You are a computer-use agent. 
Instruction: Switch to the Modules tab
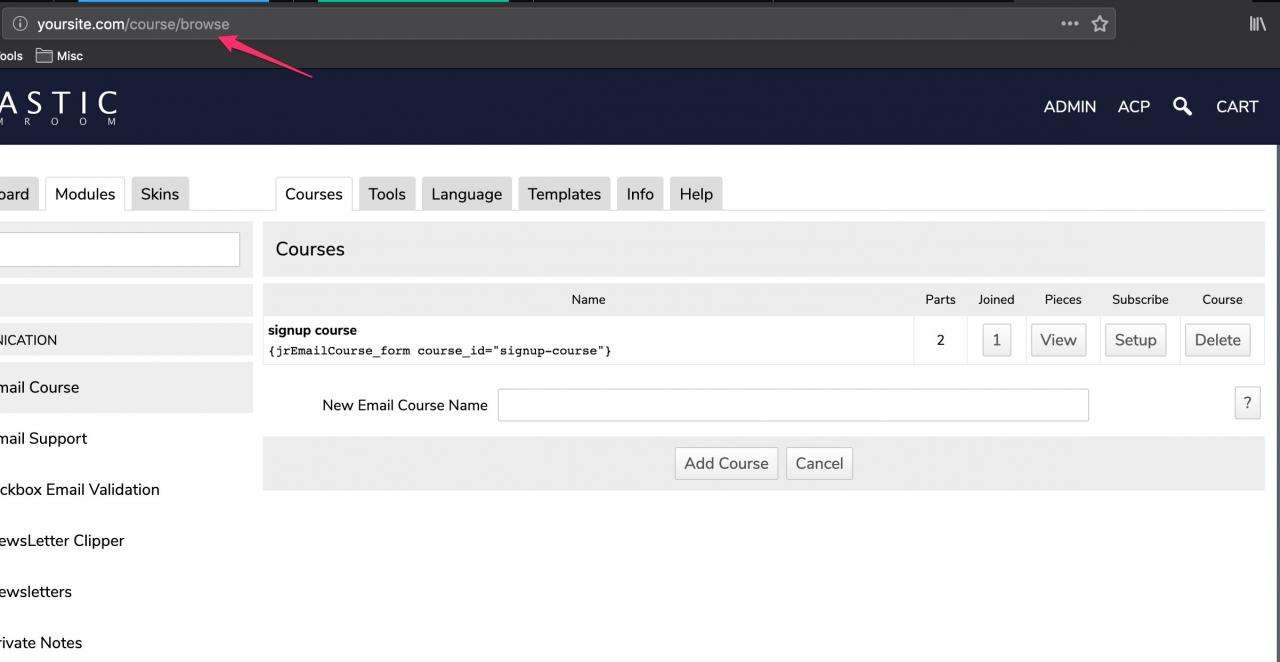pyautogui.click(x=85, y=194)
